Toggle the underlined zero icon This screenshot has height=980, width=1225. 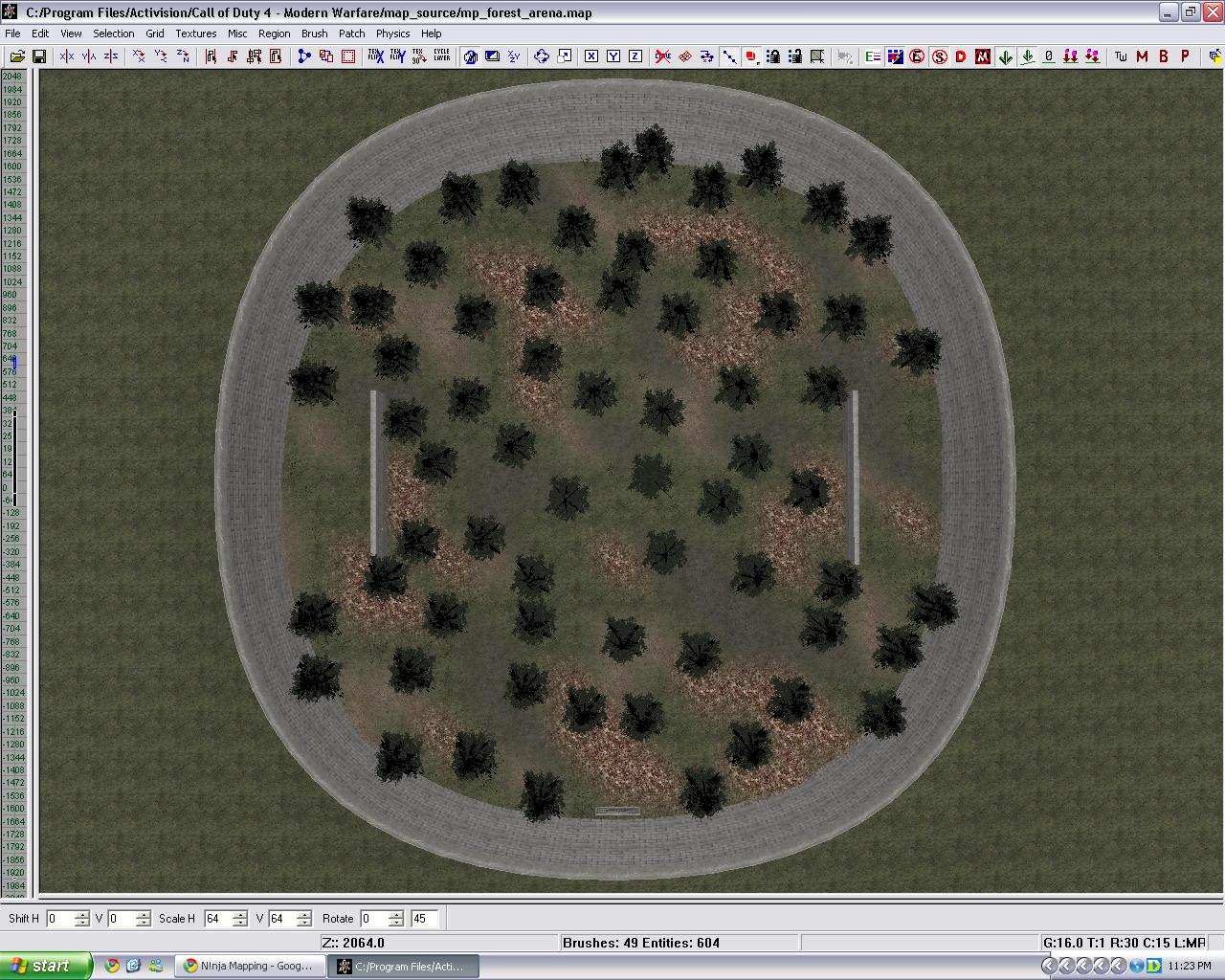1049,56
